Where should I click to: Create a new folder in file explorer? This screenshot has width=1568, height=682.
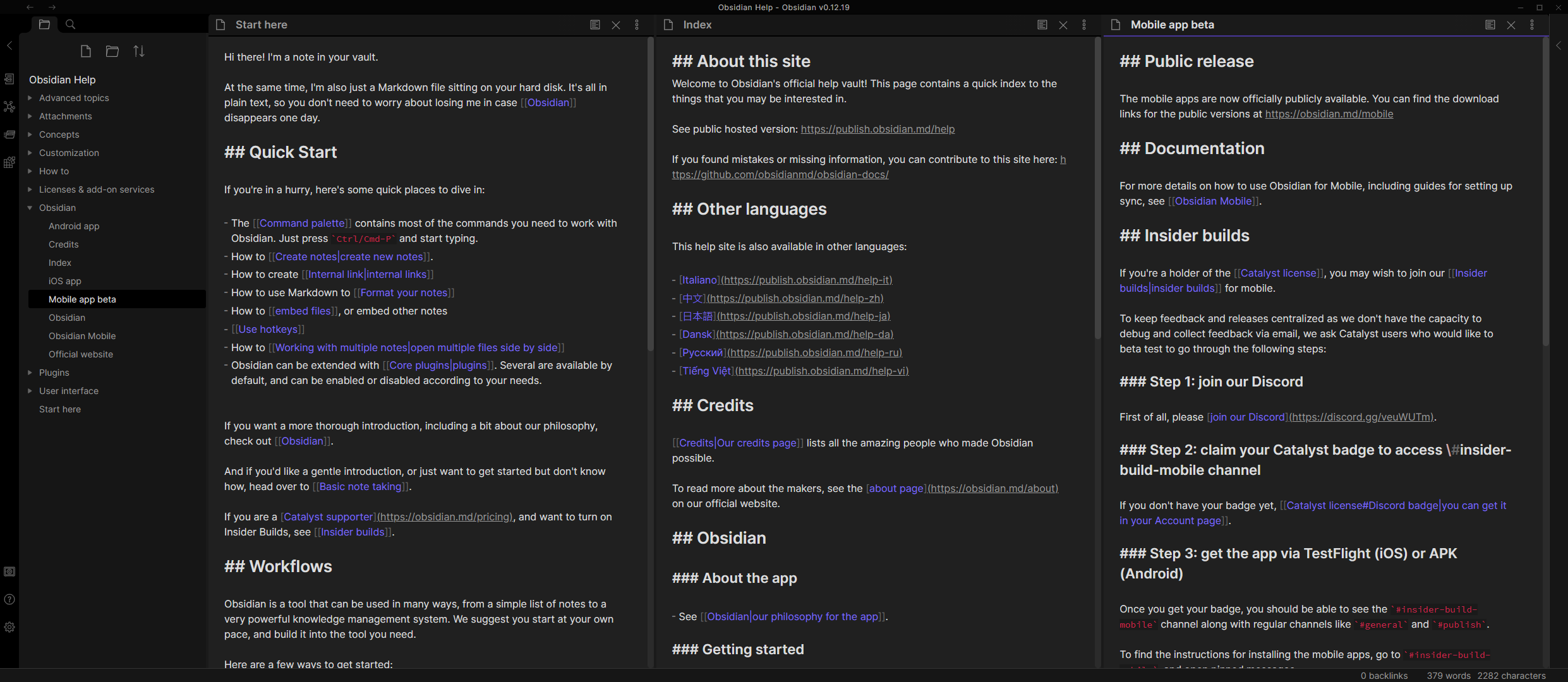(112, 51)
